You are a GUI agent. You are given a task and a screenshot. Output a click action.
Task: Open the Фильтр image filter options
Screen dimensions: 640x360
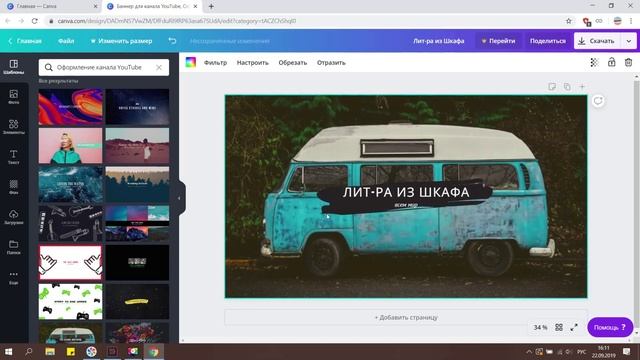click(216, 62)
